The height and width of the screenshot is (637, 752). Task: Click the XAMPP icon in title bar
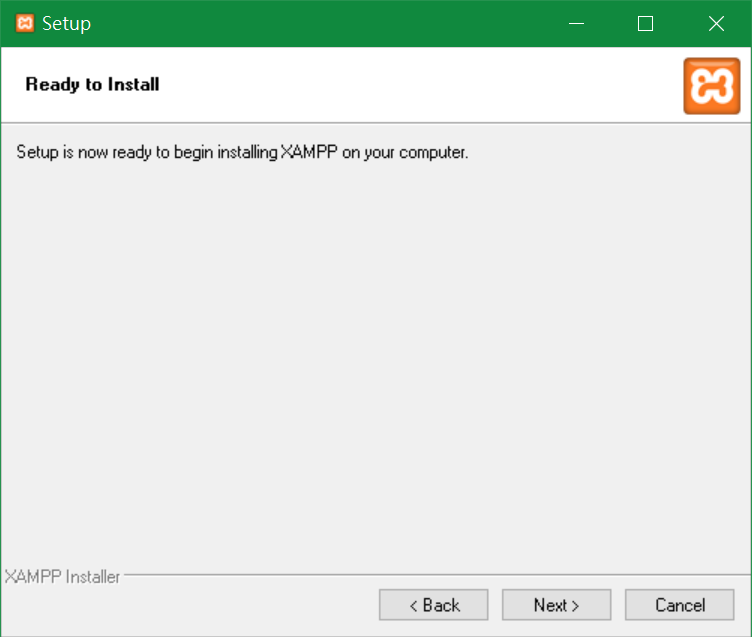(25, 23)
